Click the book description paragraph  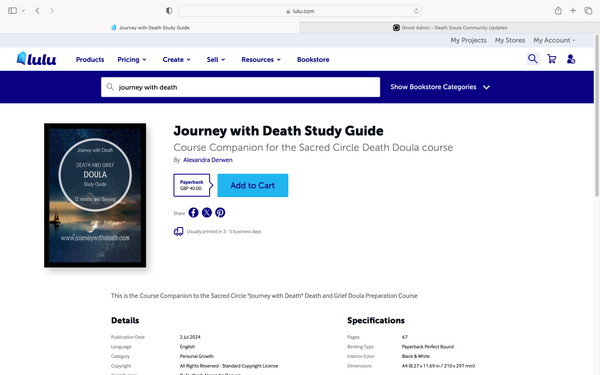click(264, 296)
